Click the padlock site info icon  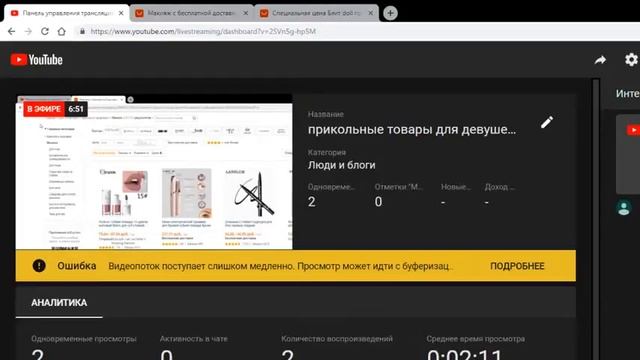click(82, 31)
